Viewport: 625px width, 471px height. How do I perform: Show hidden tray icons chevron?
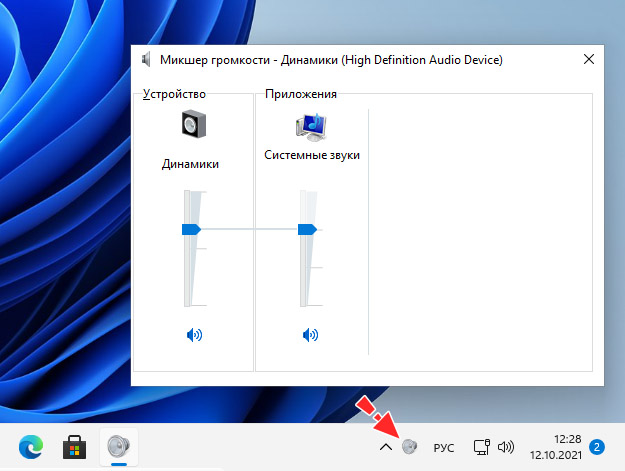pos(386,447)
